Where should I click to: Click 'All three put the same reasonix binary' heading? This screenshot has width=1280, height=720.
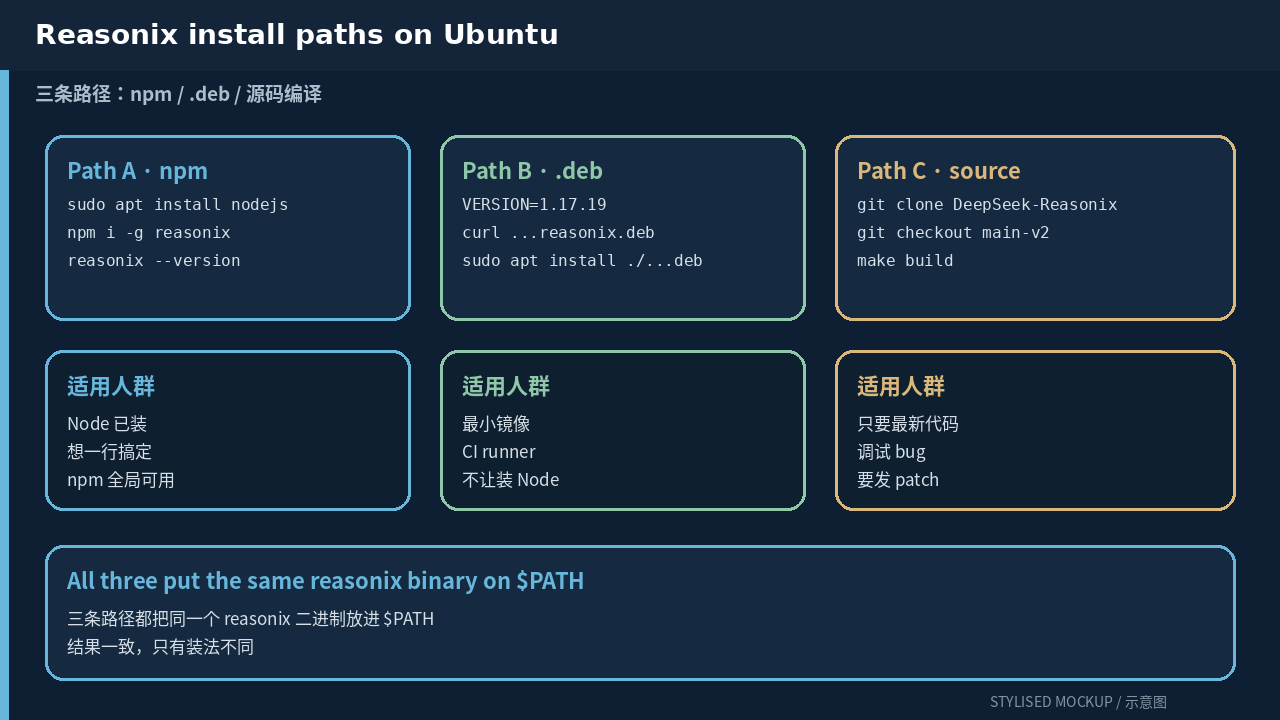(326, 581)
